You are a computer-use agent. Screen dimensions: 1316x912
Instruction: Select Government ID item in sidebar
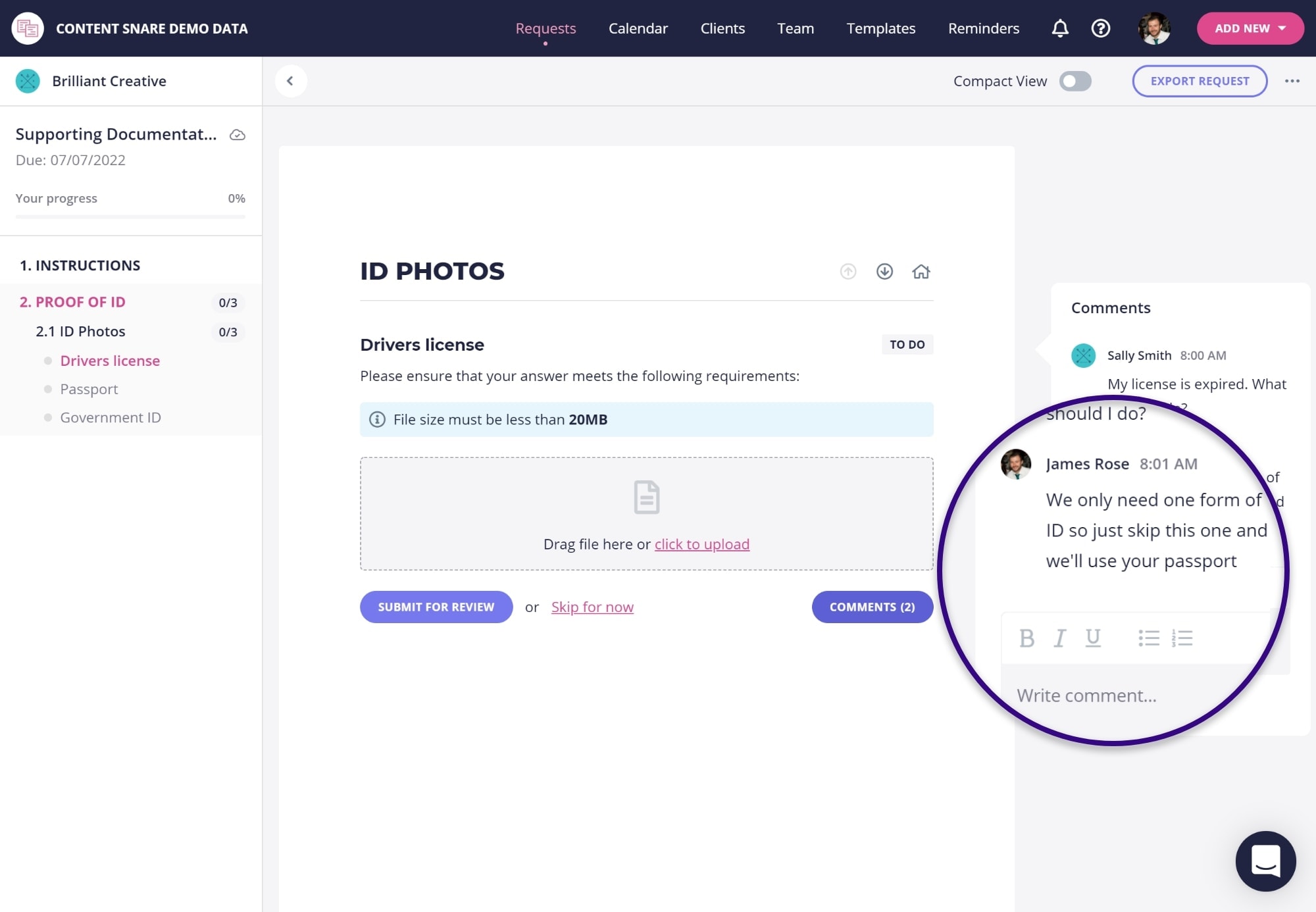pyautogui.click(x=111, y=417)
